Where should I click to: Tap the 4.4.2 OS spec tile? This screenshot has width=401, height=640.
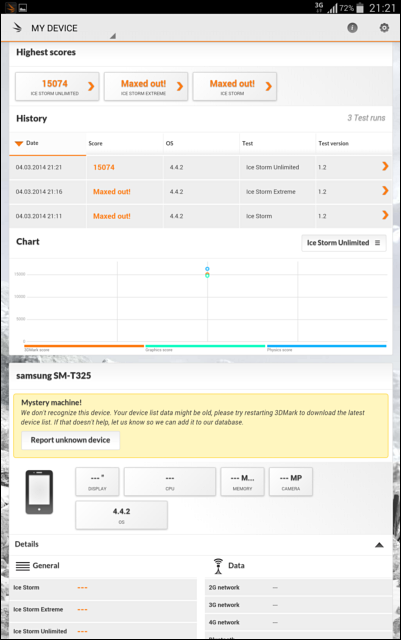pos(121,516)
